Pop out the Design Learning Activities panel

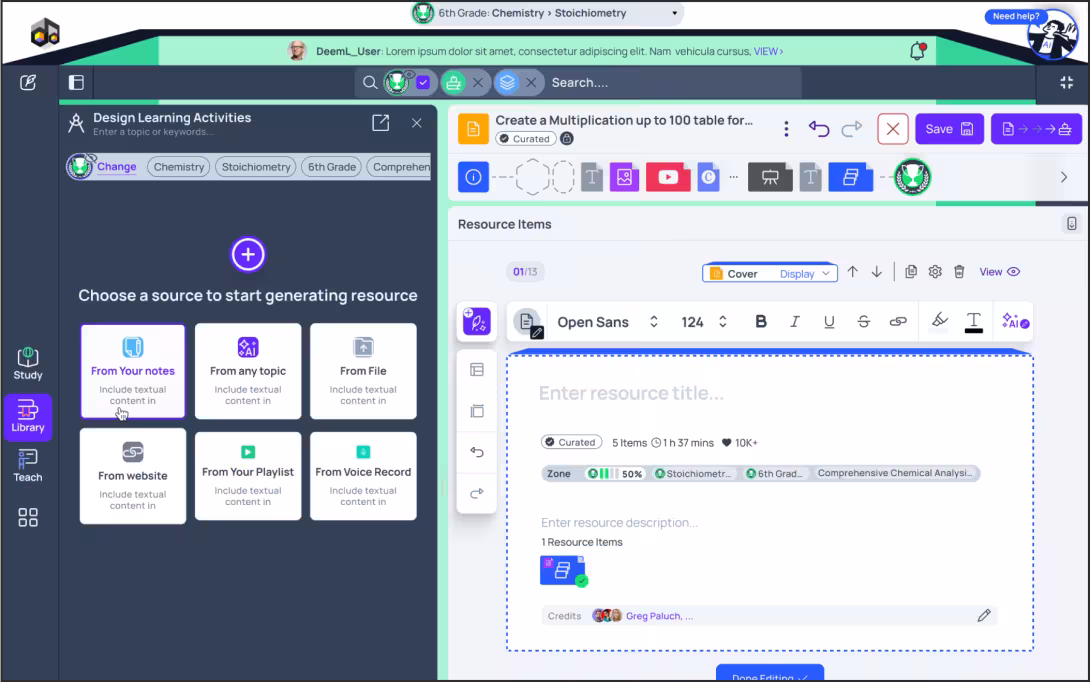[x=380, y=123]
